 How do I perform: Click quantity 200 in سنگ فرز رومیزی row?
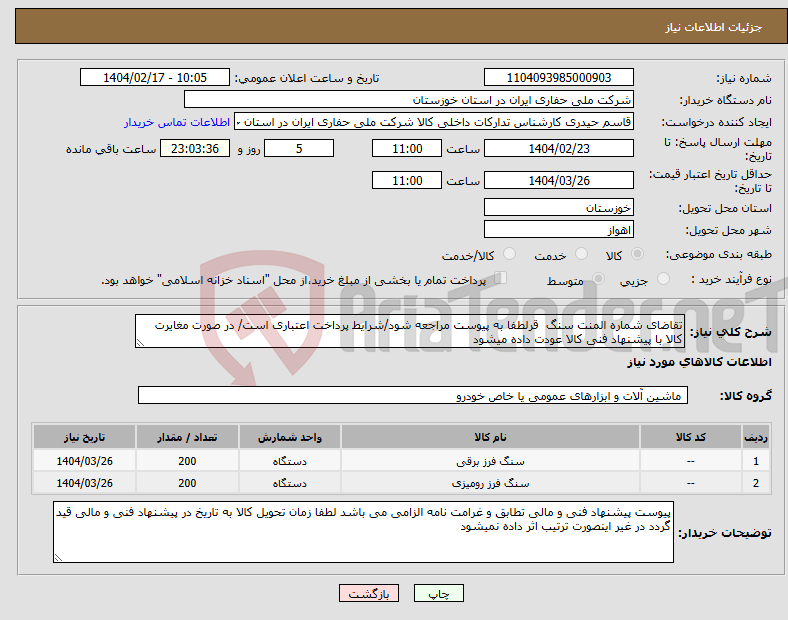tap(187, 483)
